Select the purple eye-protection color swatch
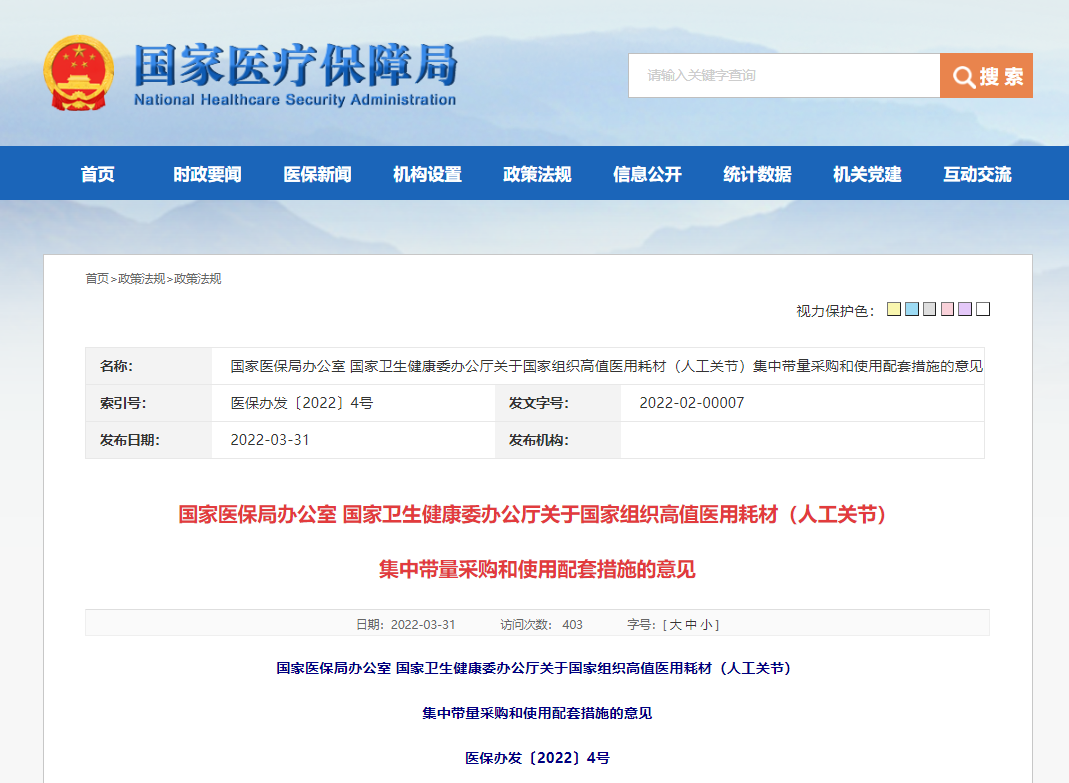This screenshot has height=783, width=1069. pyautogui.click(x=964, y=308)
